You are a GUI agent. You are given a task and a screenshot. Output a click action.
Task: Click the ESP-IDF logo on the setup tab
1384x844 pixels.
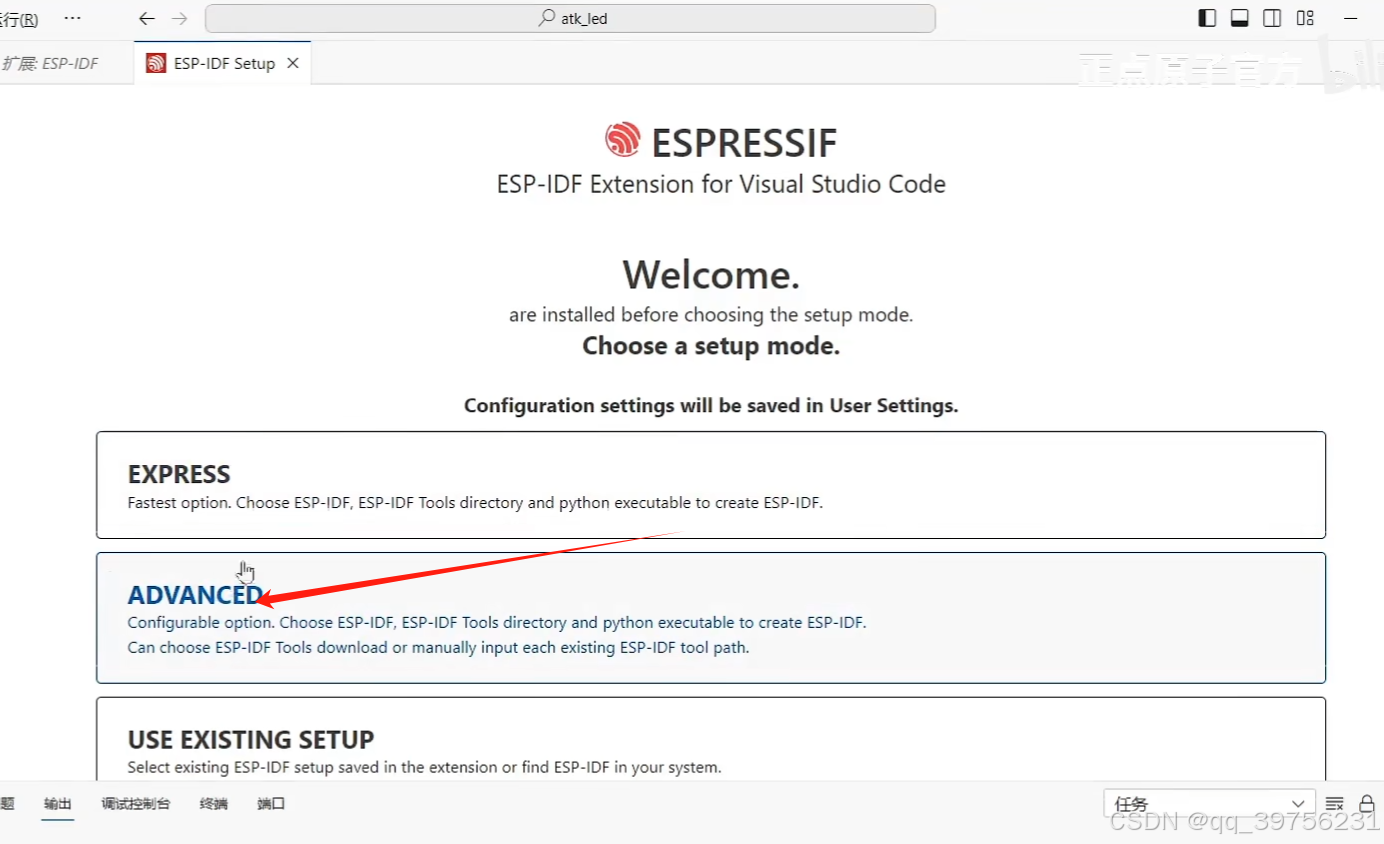[156, 62]
